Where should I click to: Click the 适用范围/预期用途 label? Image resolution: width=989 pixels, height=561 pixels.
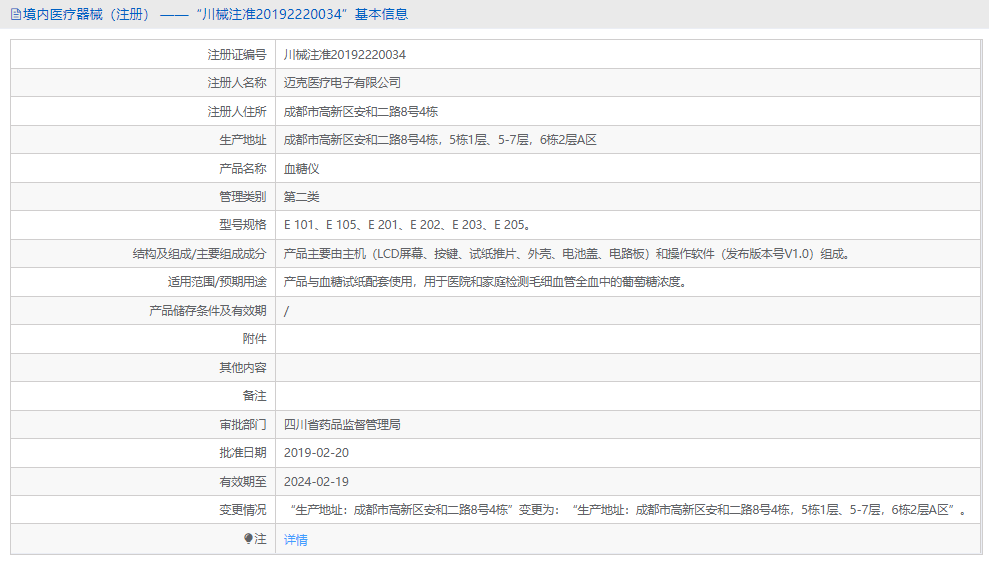click(x=217, y=281)
